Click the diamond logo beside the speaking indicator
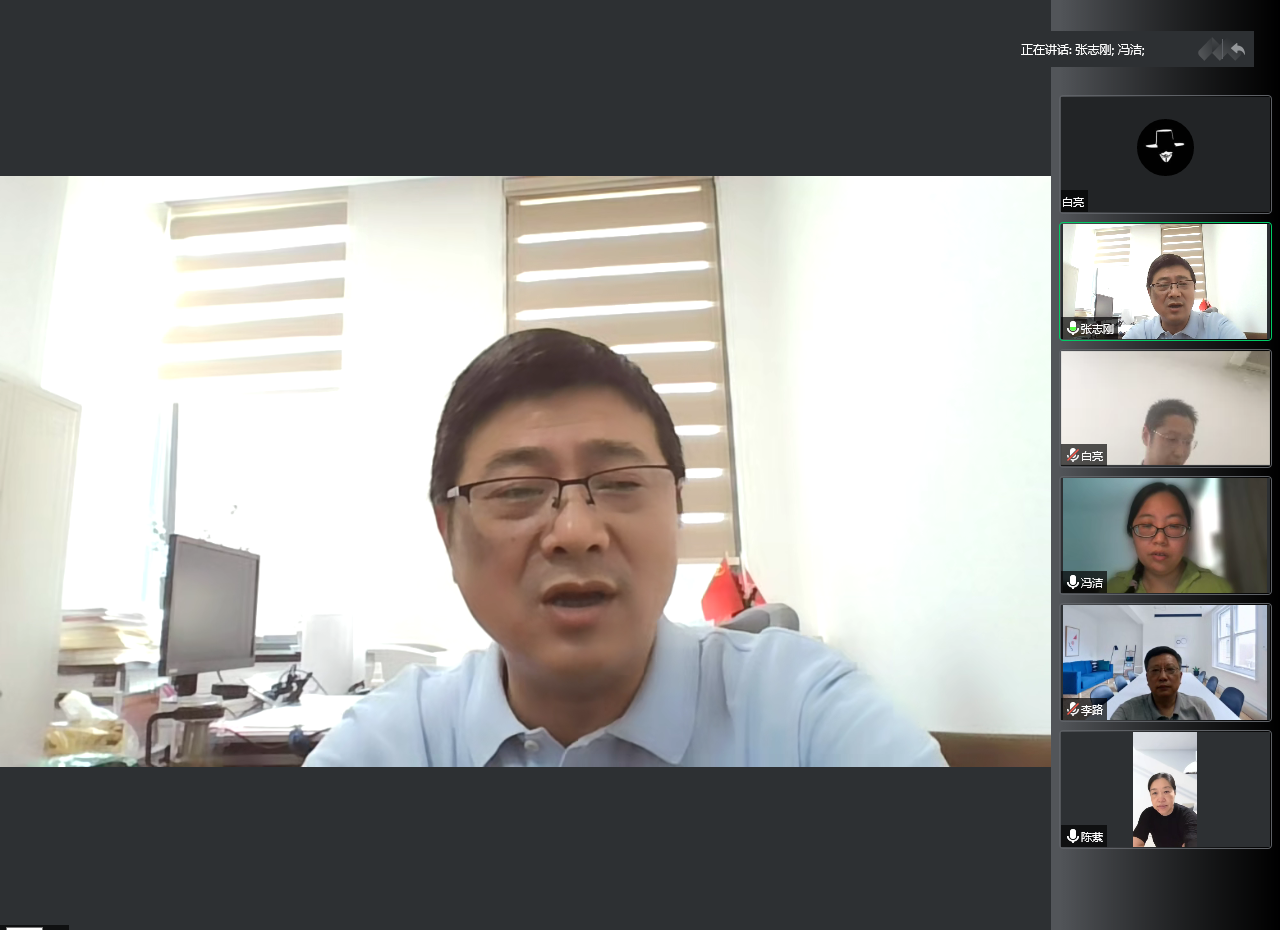The height and width of the screenshot is (930, 1280). pos(1211,49)
